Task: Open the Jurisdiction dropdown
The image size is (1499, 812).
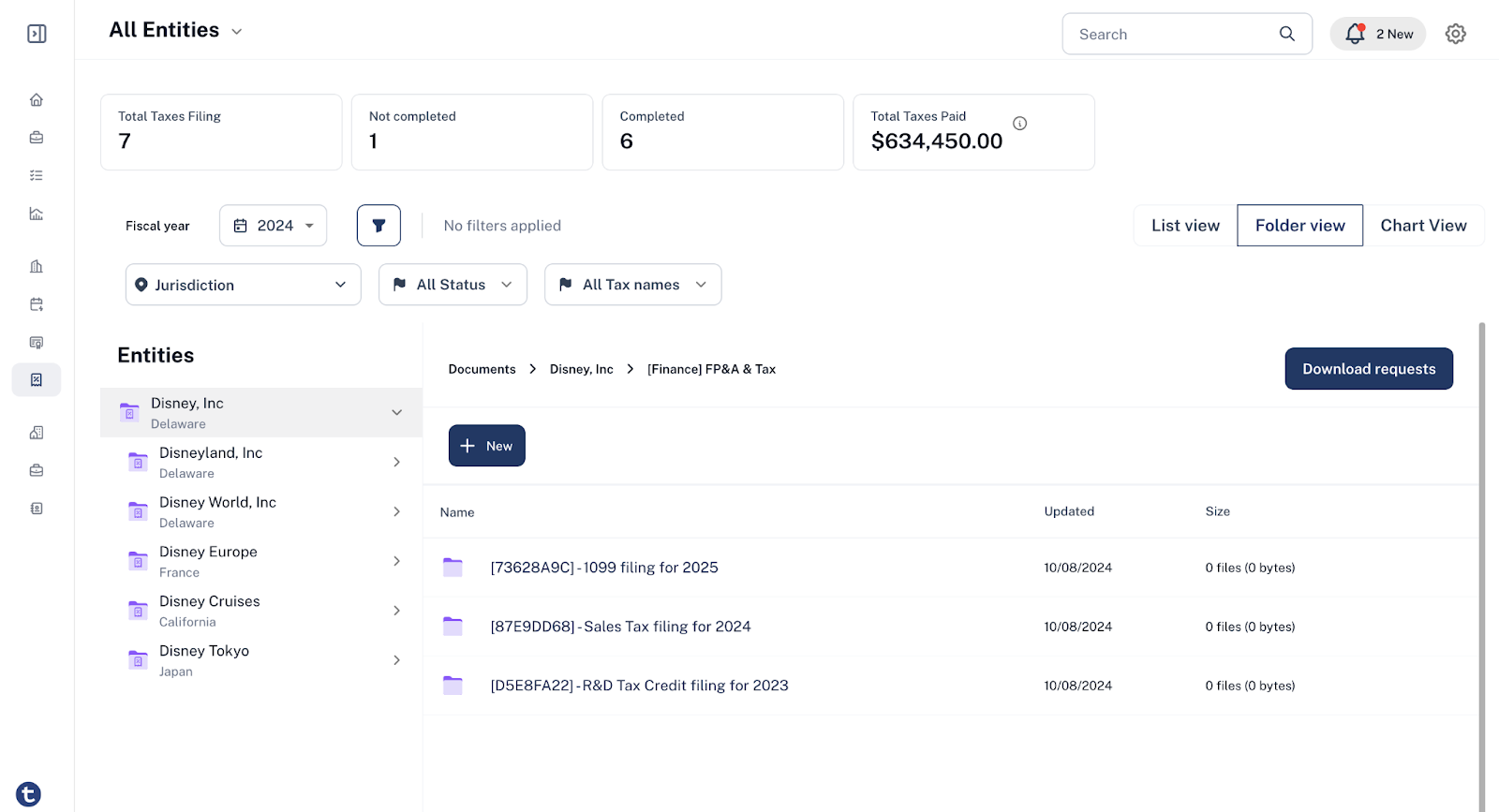Action: coord(244,285)
